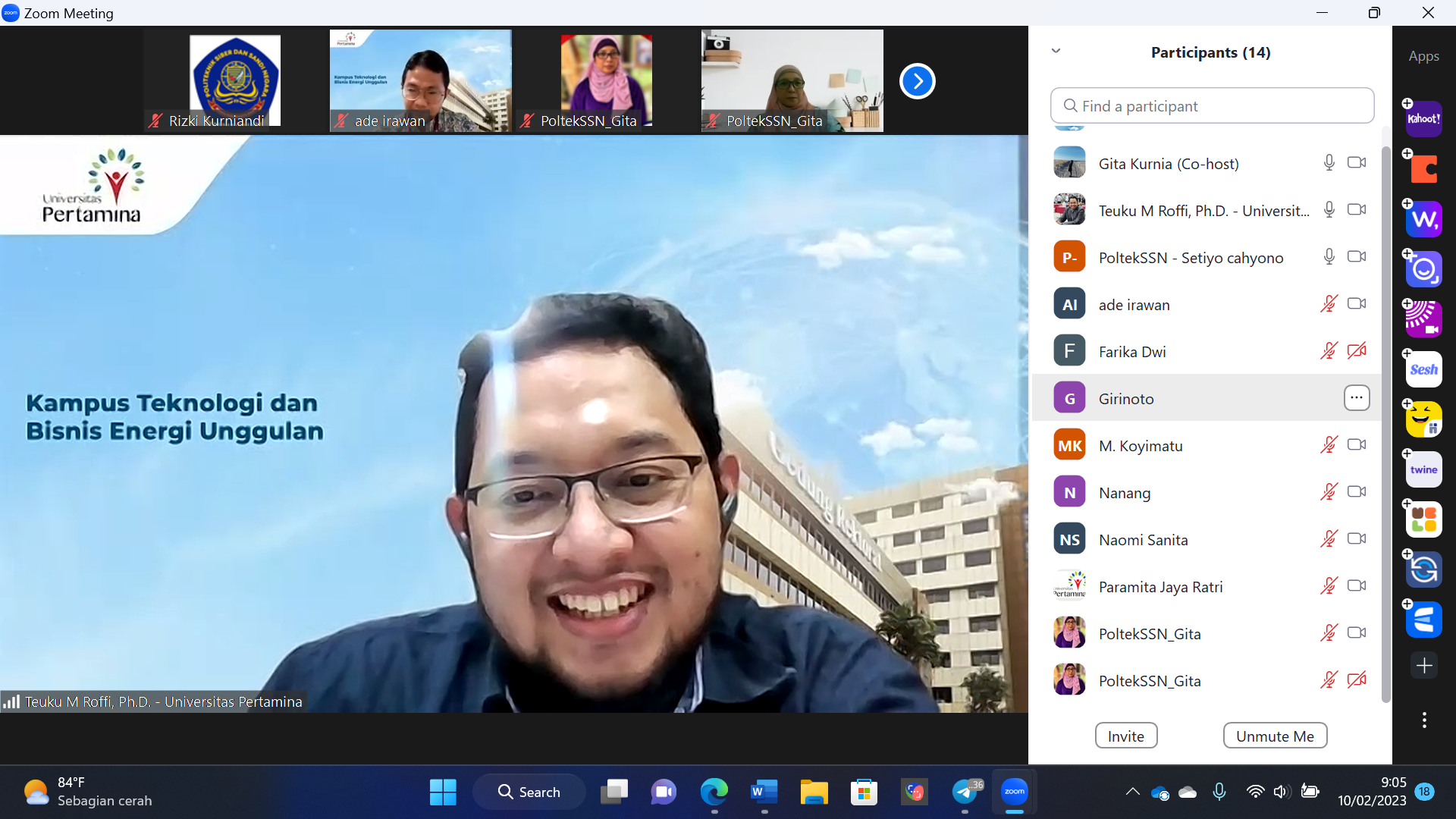
Task: Click the Invite button
Action: coord(1125,736)
